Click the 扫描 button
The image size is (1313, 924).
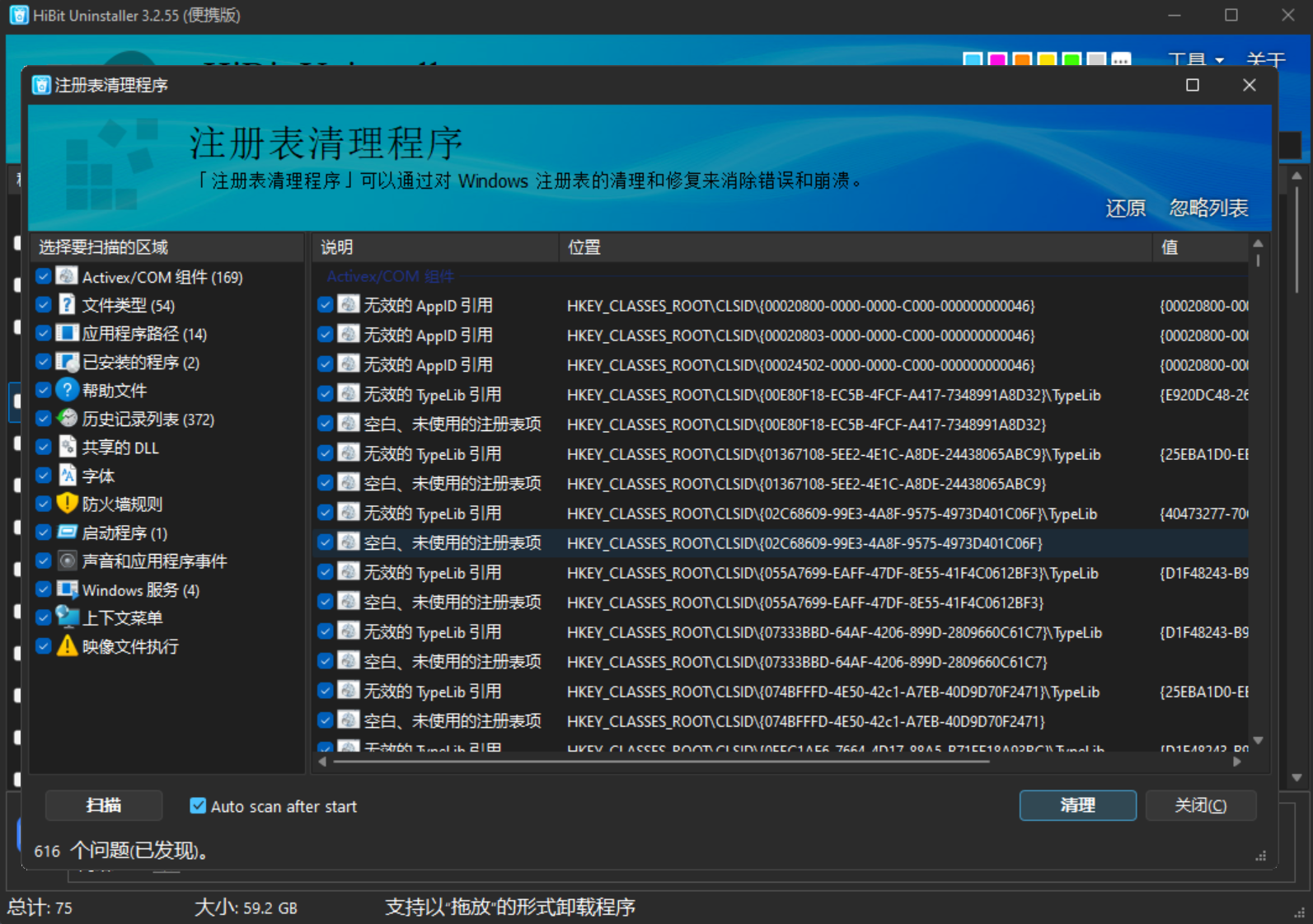click(104, 805)
